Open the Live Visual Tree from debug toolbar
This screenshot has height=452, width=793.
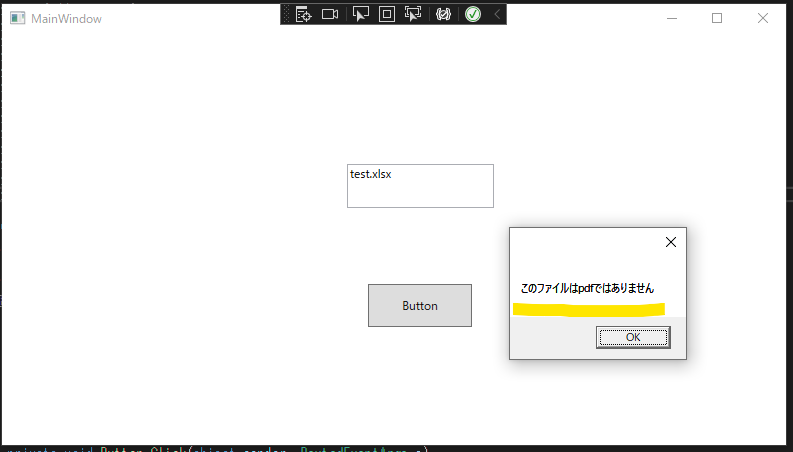point(303,14)
